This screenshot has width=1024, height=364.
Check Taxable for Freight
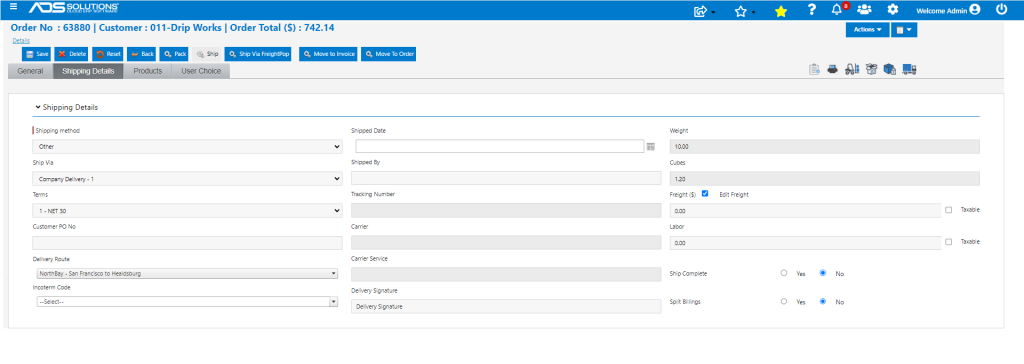pos(948,210)
